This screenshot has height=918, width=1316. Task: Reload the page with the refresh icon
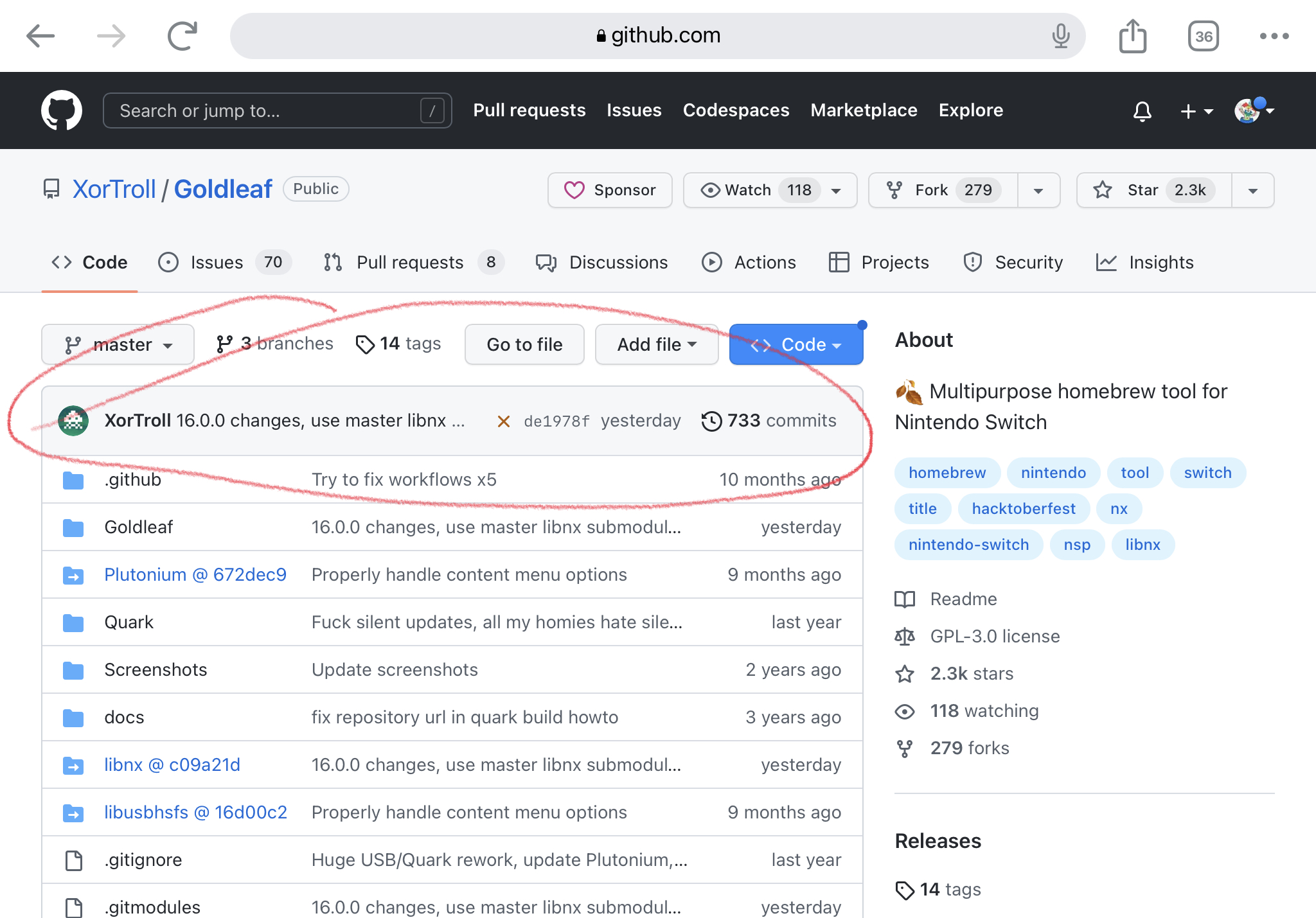[182, 36]
